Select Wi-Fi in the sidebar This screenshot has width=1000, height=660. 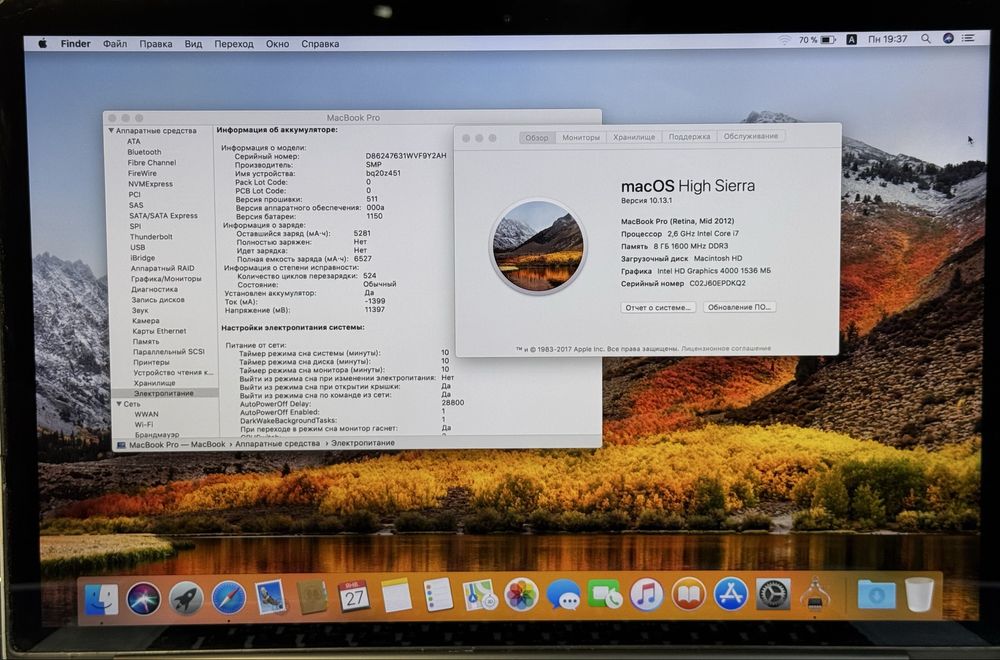pos(143,425)
